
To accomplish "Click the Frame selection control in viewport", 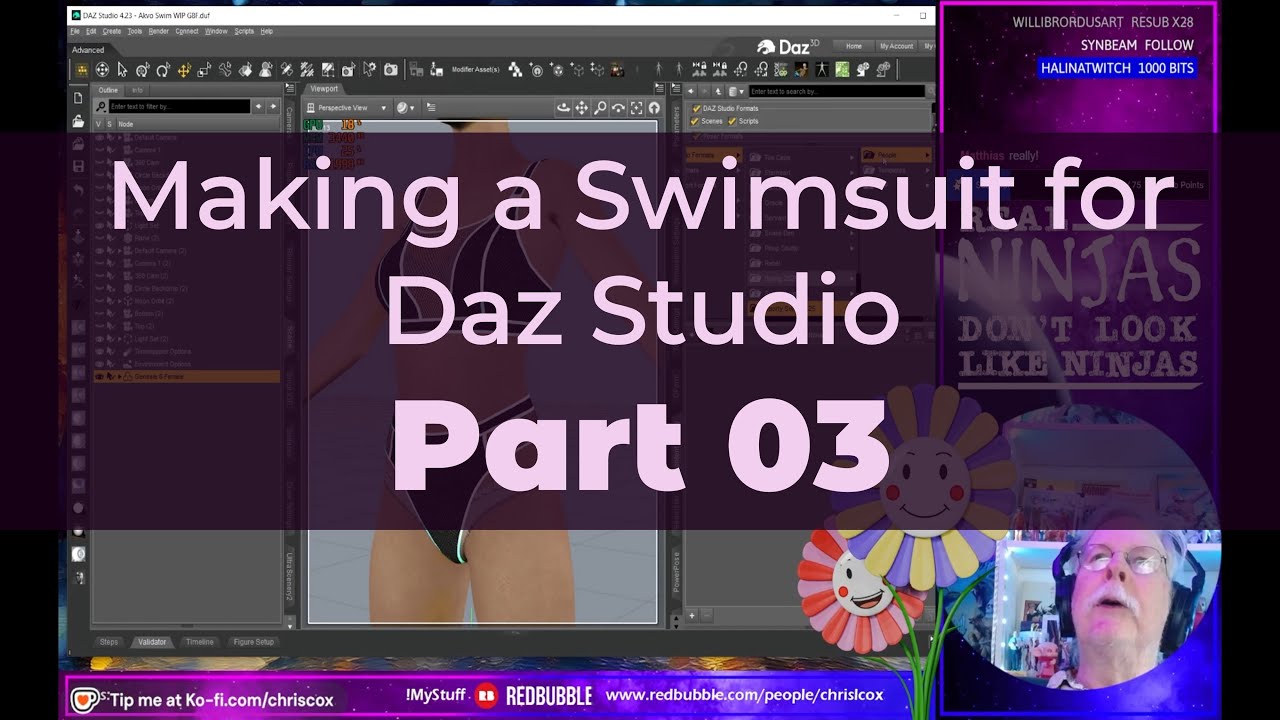I will tap(636, 107).
